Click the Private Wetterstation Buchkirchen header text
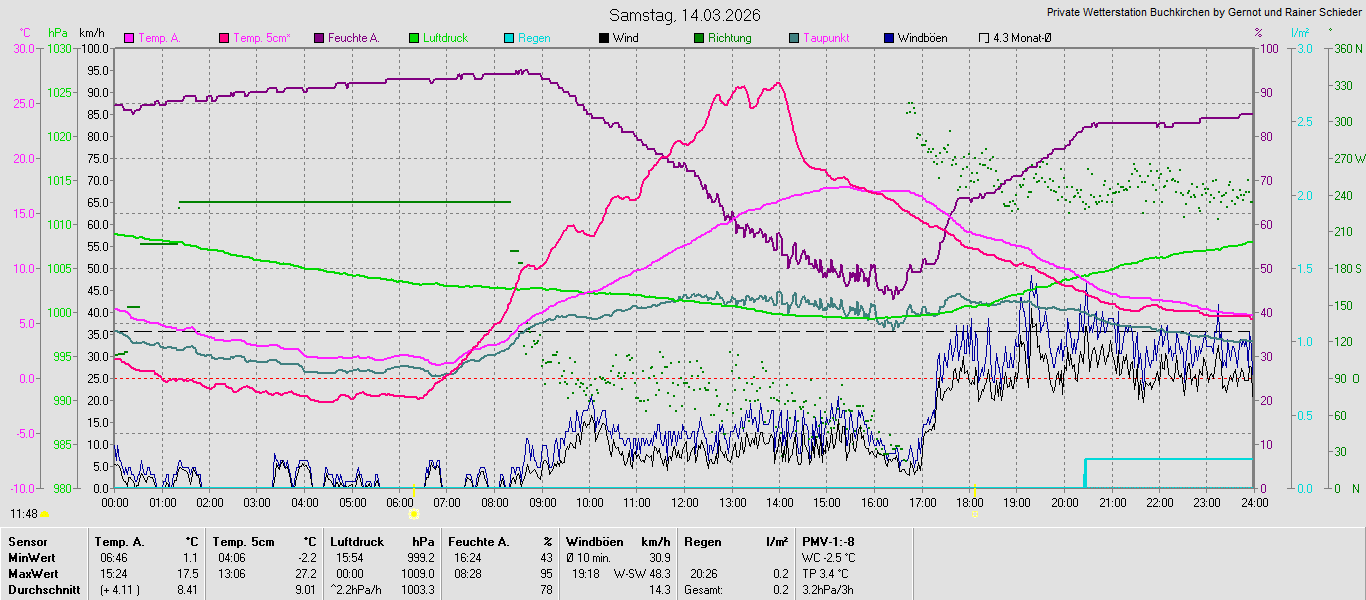 click(x=1203, y=13)
